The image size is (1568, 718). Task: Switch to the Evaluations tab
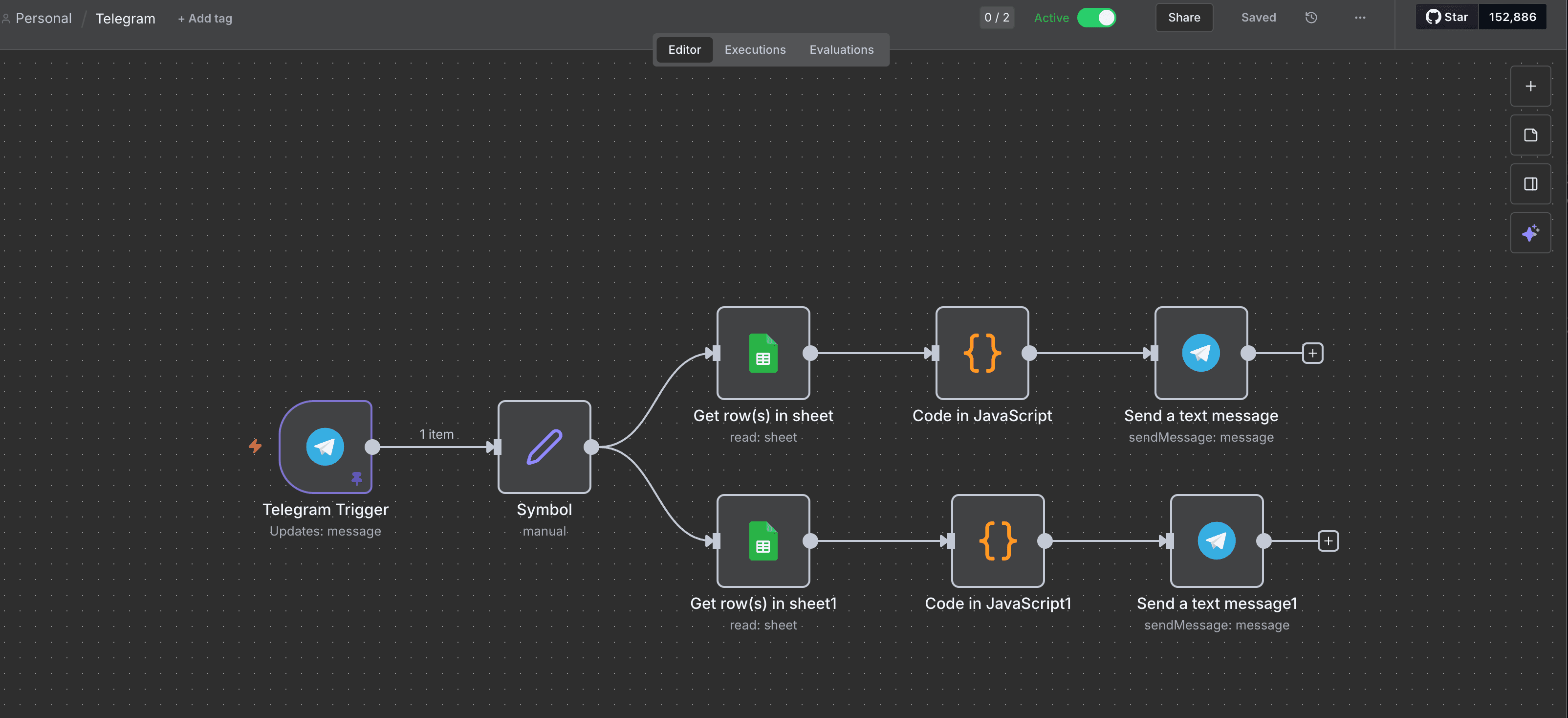[x=841, y=50]
